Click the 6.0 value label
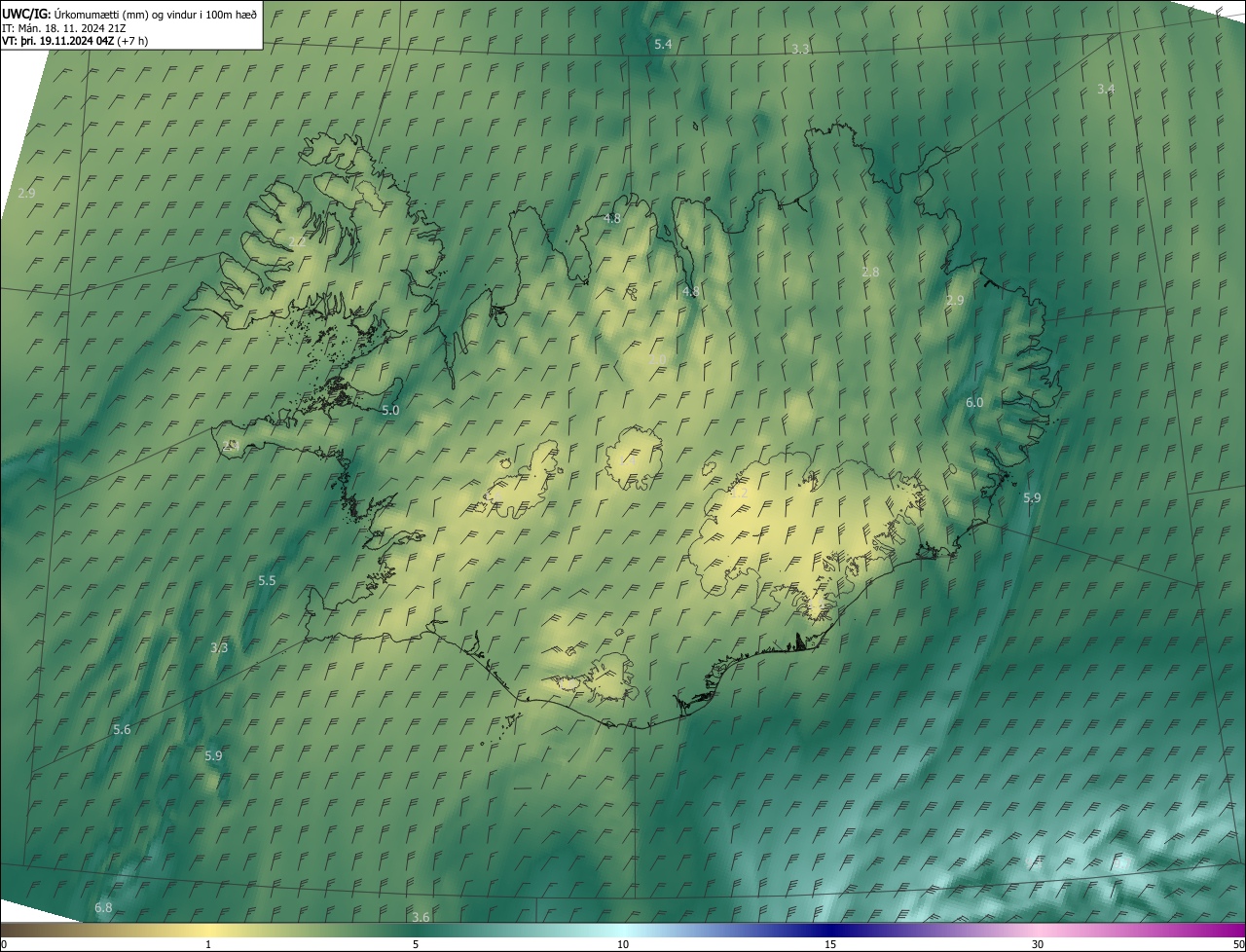 click(974, 402)
